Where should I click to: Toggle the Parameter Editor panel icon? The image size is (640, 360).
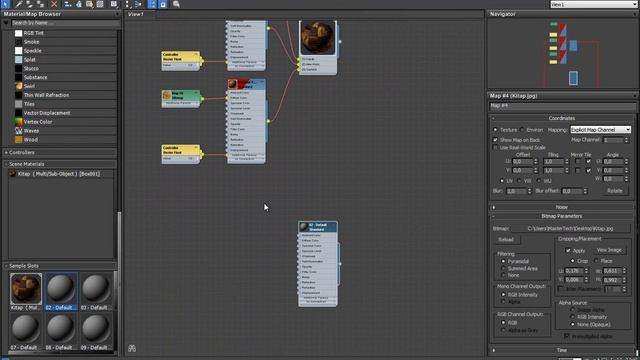[162, 4]
